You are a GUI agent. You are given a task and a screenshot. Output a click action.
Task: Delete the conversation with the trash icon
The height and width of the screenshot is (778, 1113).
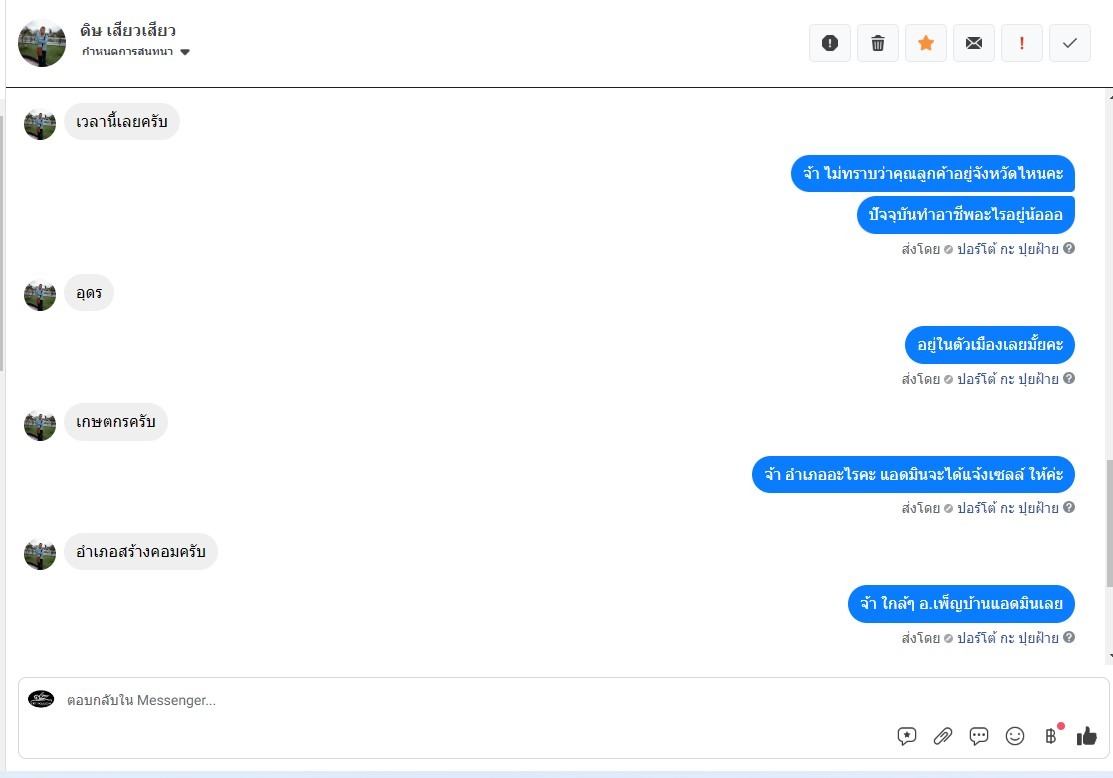pyautogui.click(x=878, y=43)
